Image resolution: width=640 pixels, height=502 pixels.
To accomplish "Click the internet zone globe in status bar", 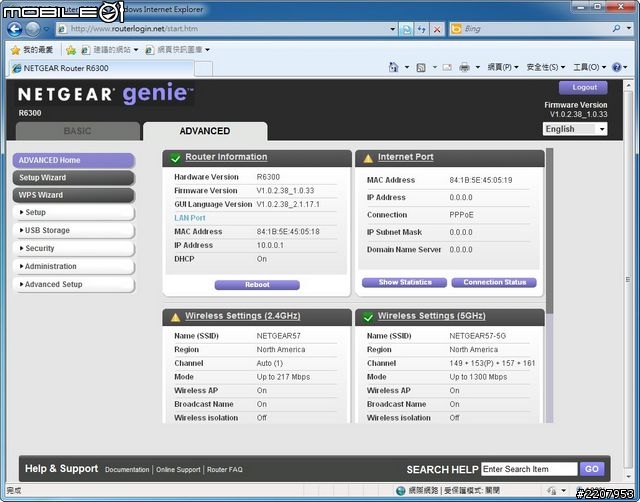I will (401, 490).
